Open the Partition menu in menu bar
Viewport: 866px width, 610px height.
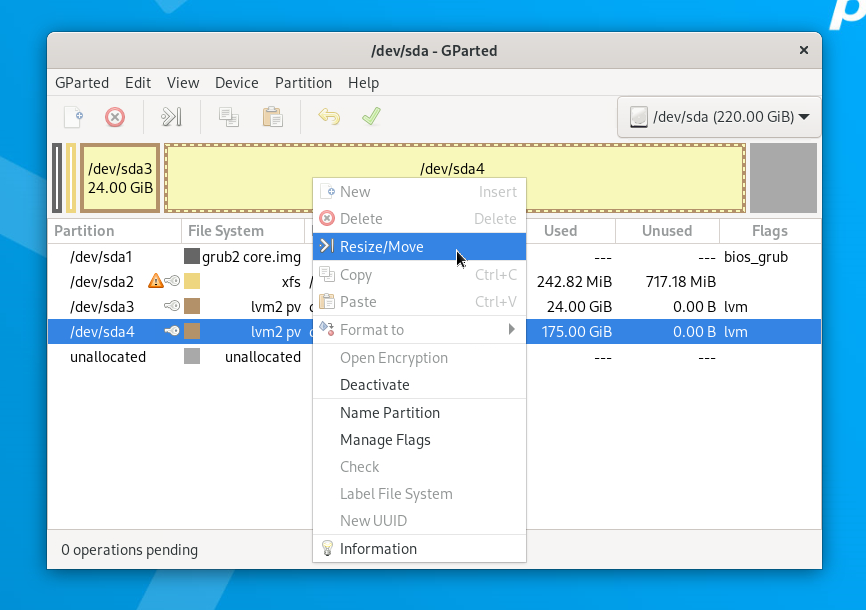coord(303,83)
